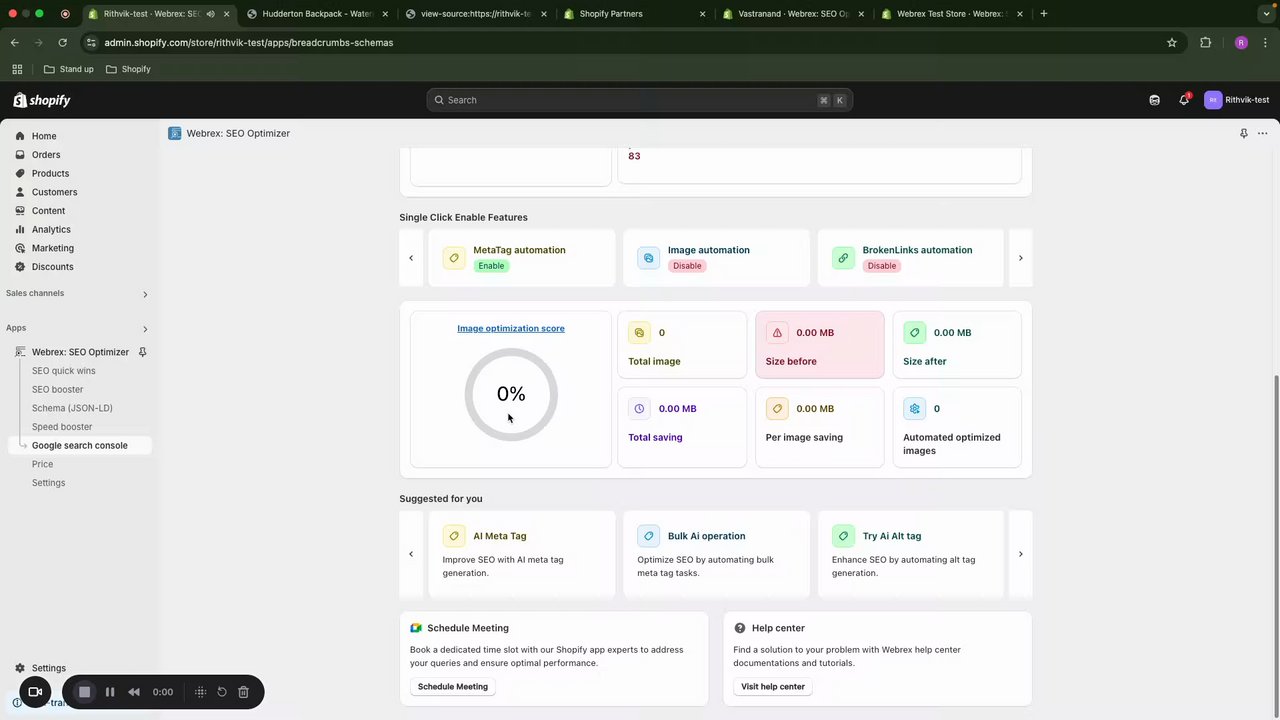Go to Home in the Shopify sidebar
The height and width of the screenshot is (720, 1280).
click(x=44, y=136)
